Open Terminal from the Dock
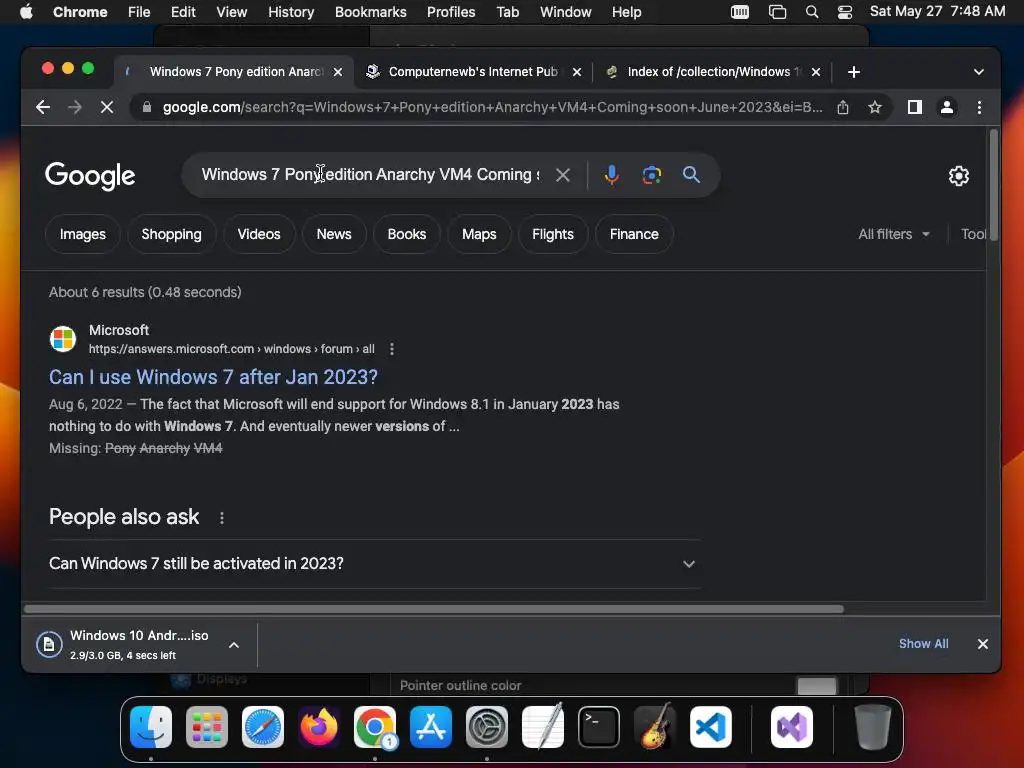This screenshot has width=1024, height=768. pyautogui.click(x=599, y=727)
